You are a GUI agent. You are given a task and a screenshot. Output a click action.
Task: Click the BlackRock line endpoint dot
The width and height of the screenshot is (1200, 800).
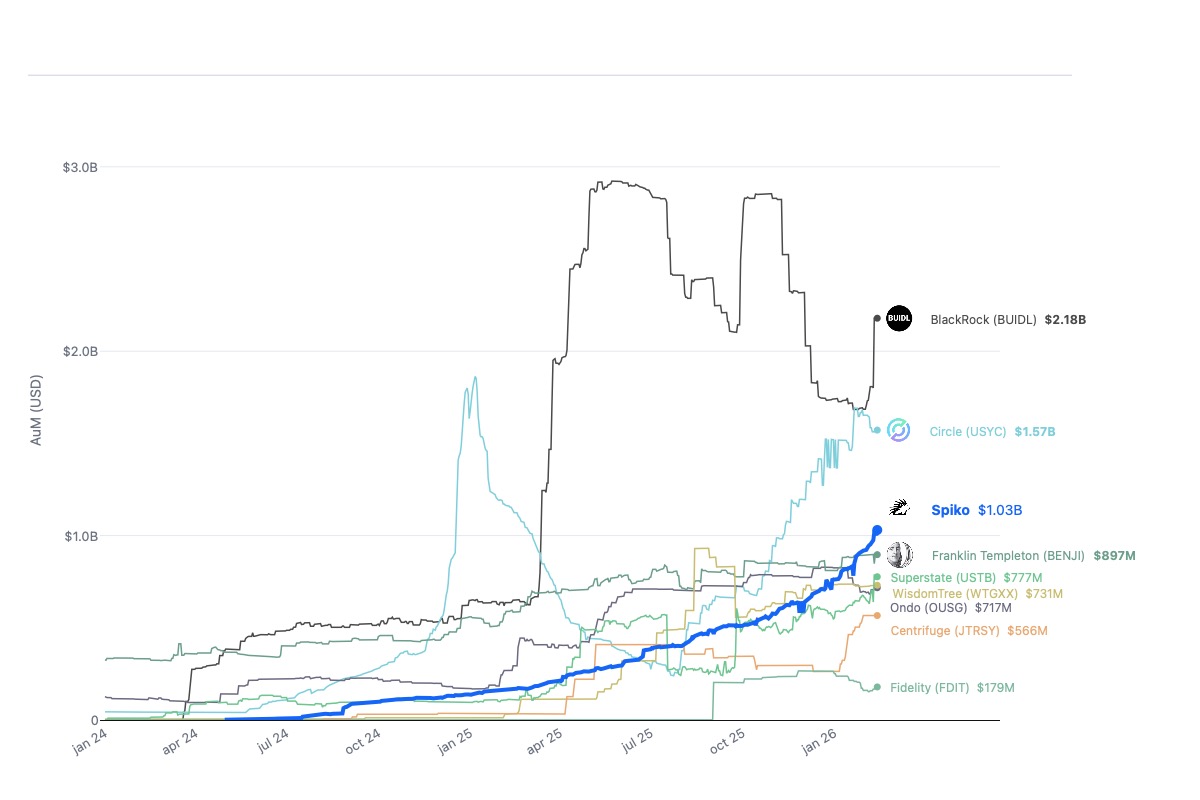877,319
